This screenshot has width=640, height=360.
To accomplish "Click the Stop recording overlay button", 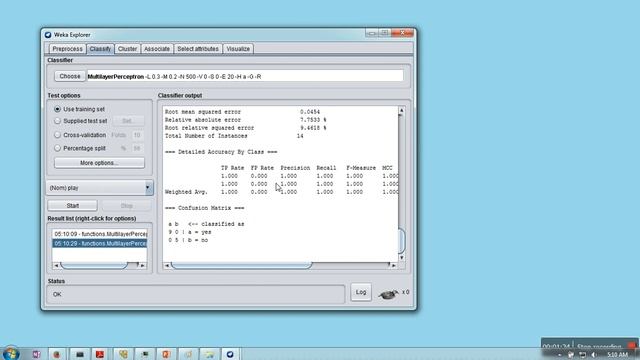I will [599, 347].
